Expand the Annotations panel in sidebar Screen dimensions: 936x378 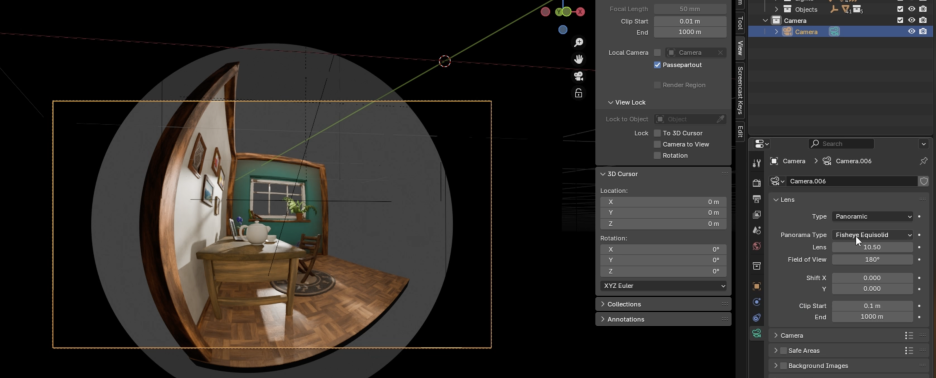(x=603, y=319)
